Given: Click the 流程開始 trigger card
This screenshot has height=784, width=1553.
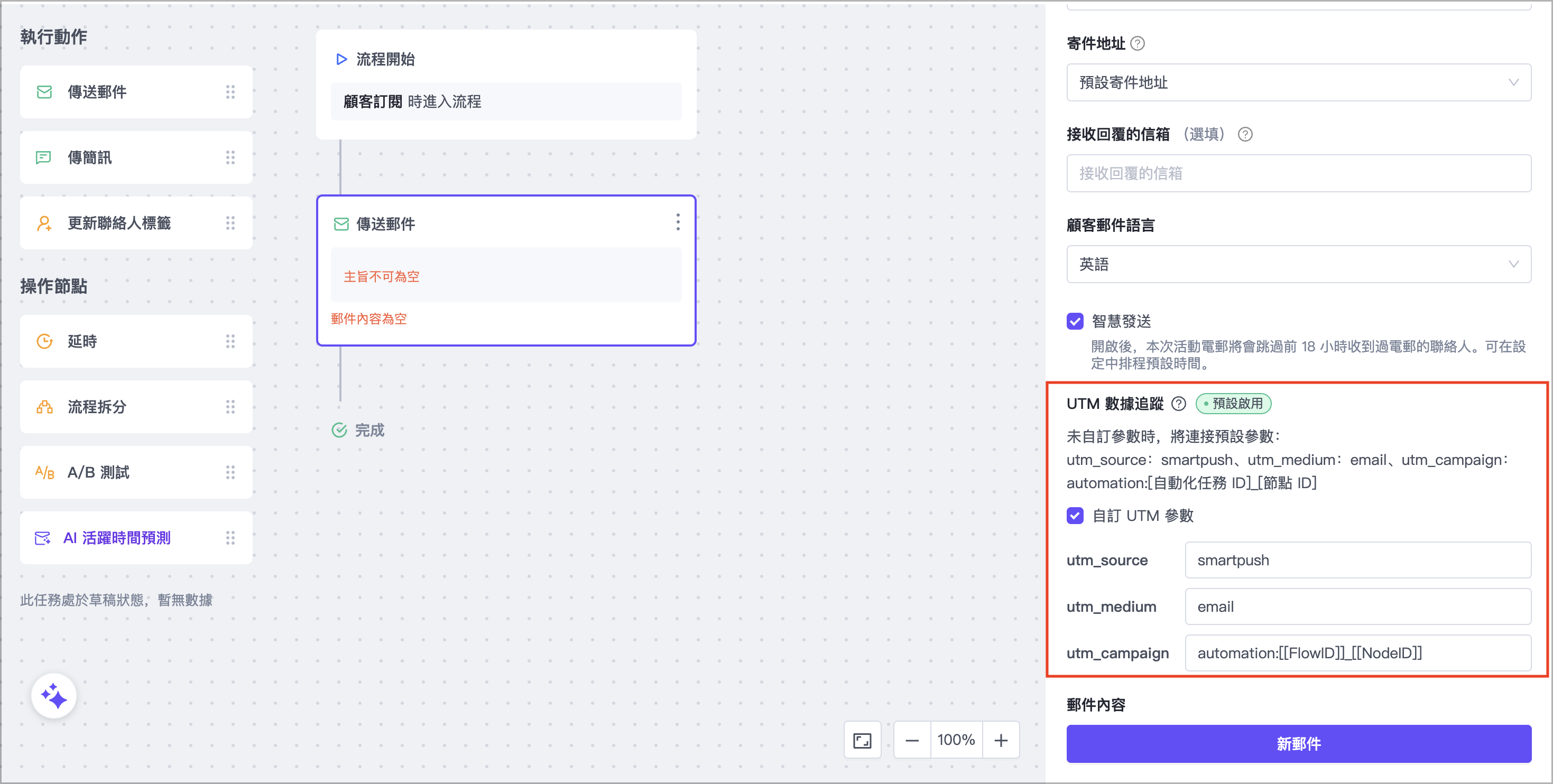Looking at the screenshot, I should pos(506,85).
